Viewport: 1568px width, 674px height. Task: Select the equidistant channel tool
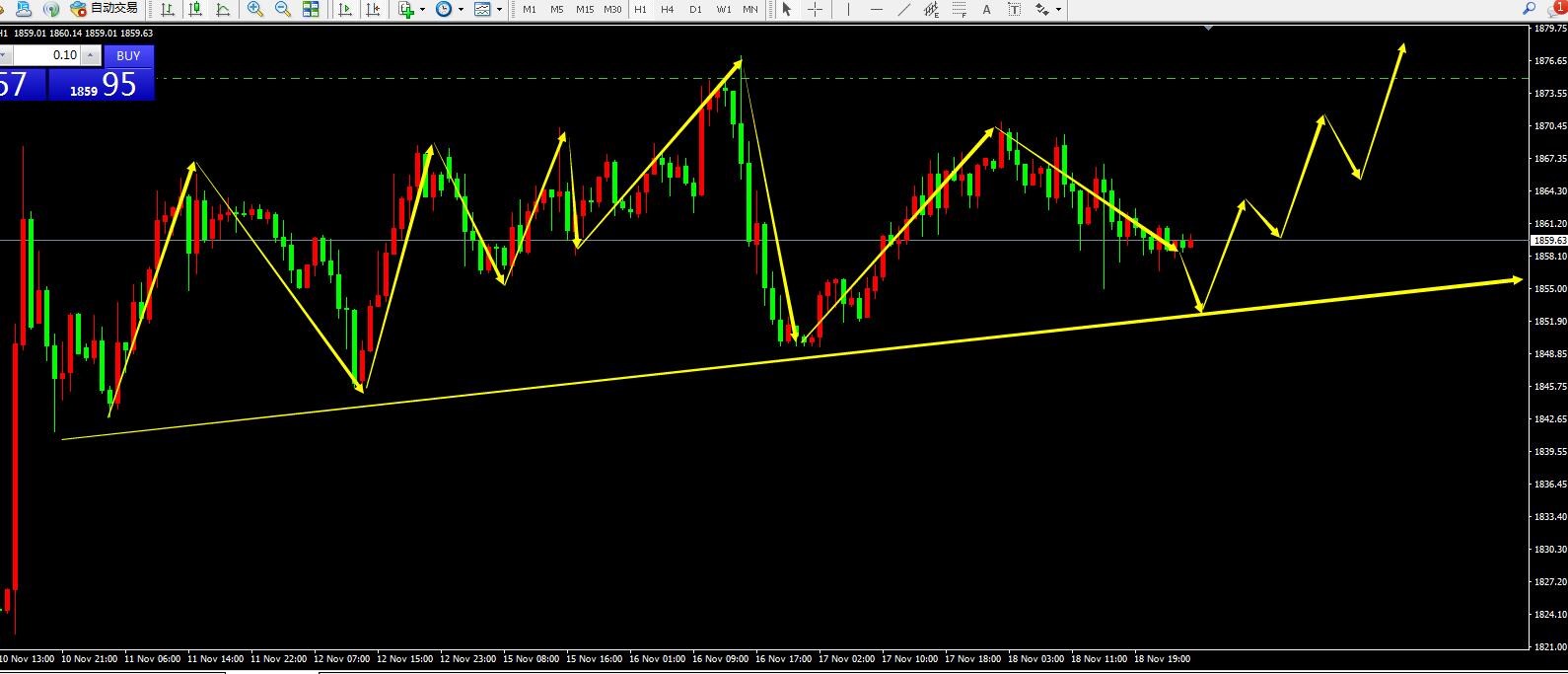931,9
